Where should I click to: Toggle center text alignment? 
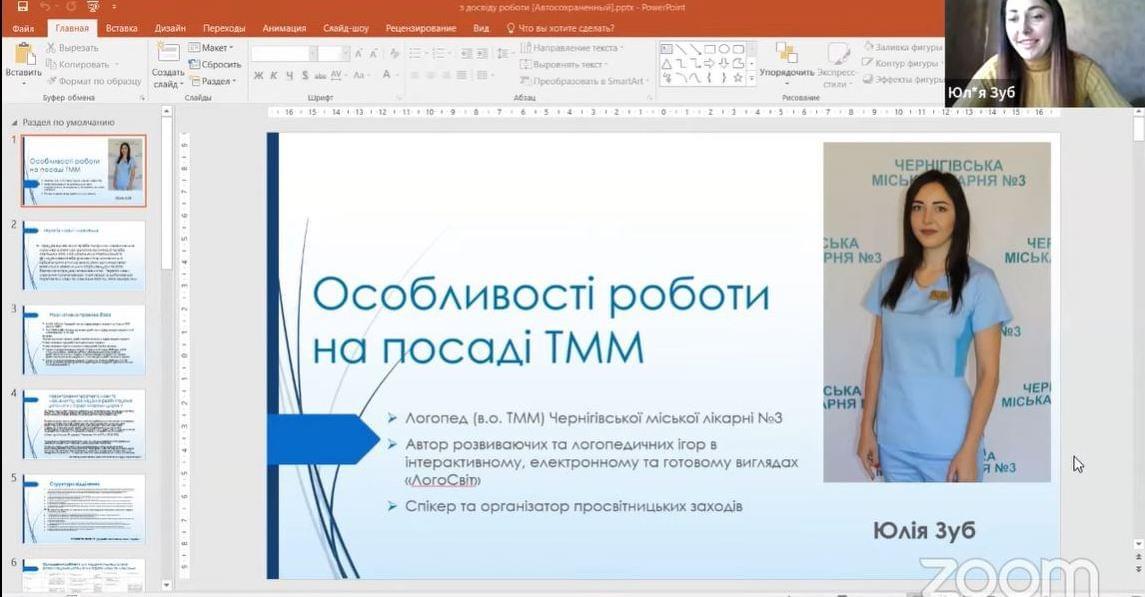(431, 76)
